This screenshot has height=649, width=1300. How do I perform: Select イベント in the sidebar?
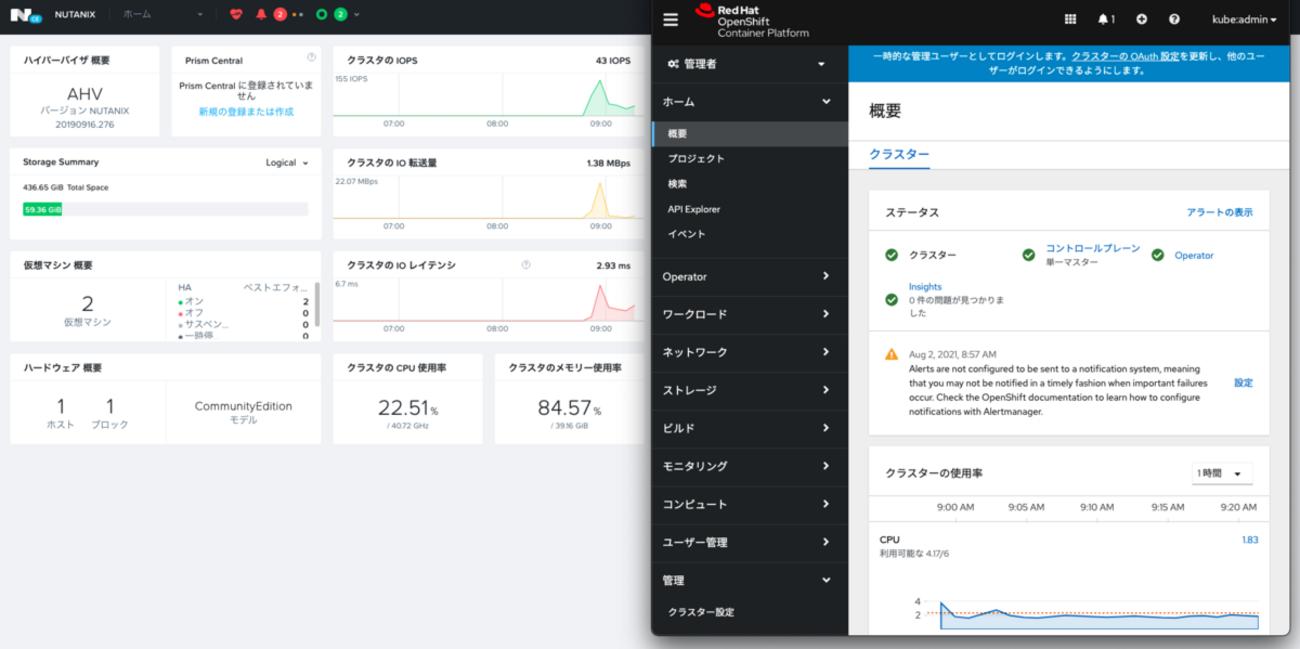[x=749, y=234]
